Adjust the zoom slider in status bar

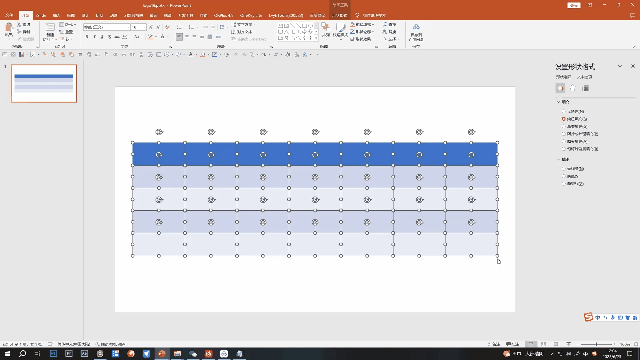click(x=597, y=344)
